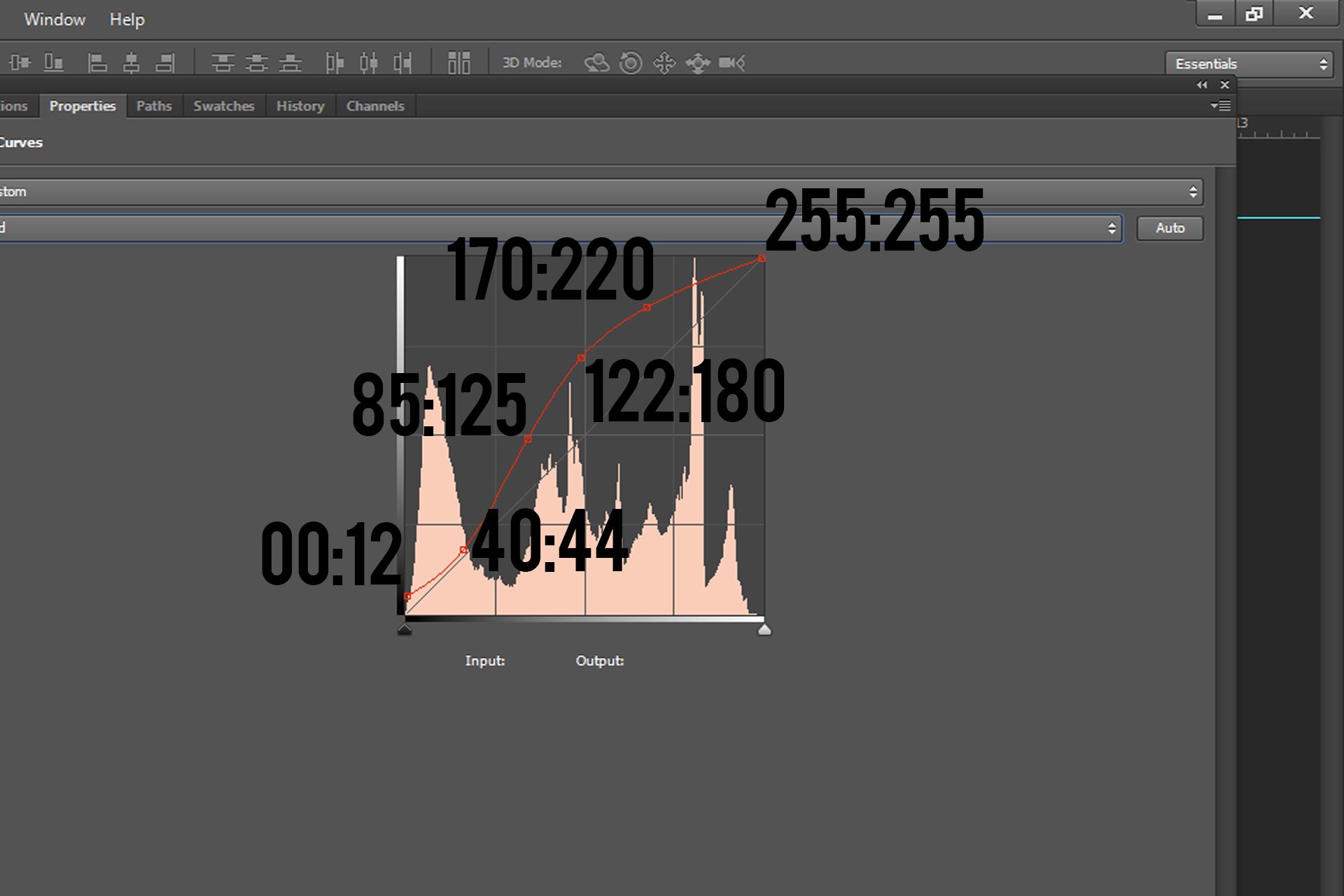1344x896 pixels.
Task: Click the Auto-Align Layers icon
Action: [458, 63]
